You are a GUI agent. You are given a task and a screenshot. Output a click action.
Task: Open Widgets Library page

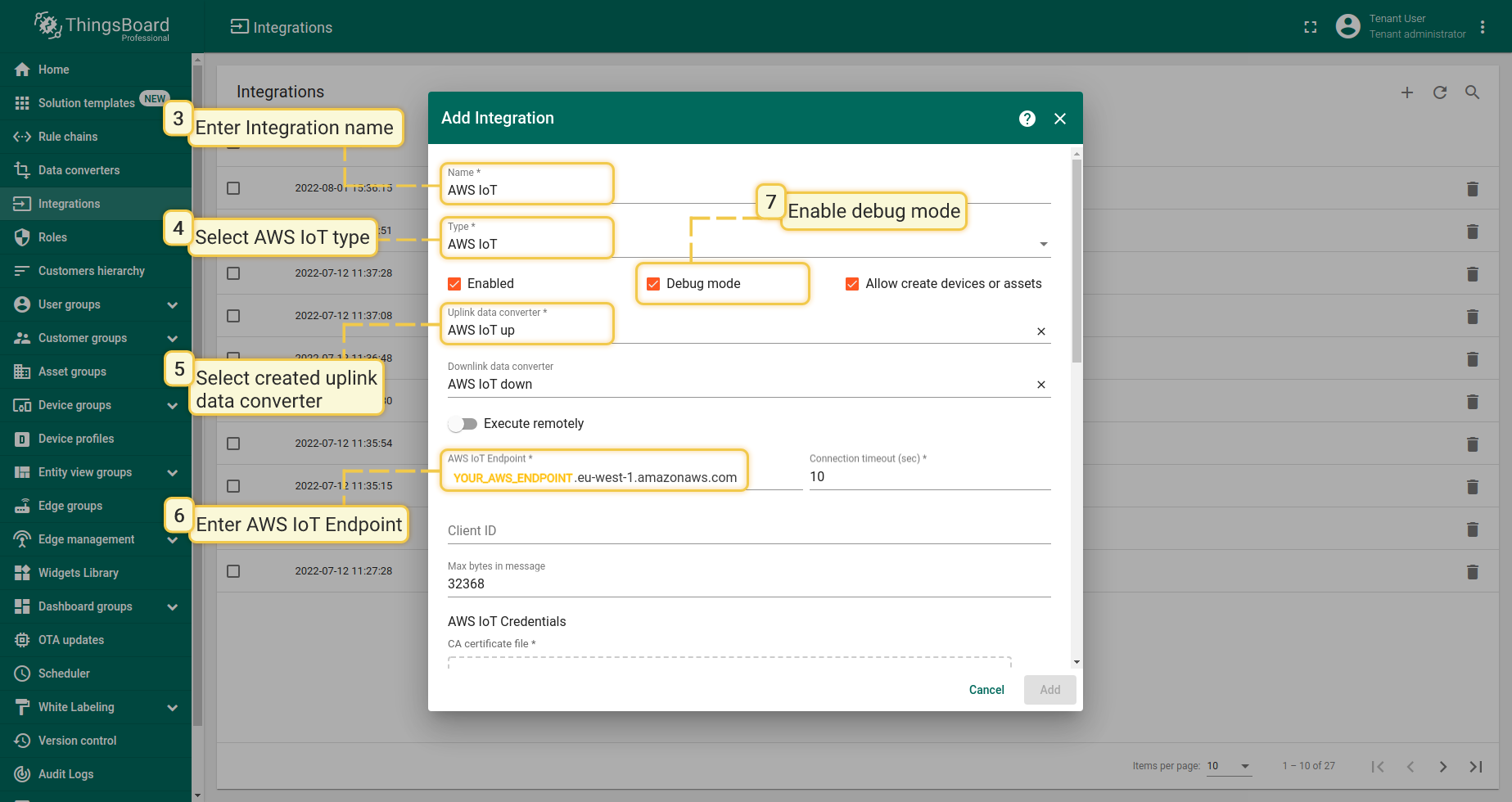pos(96,573)
